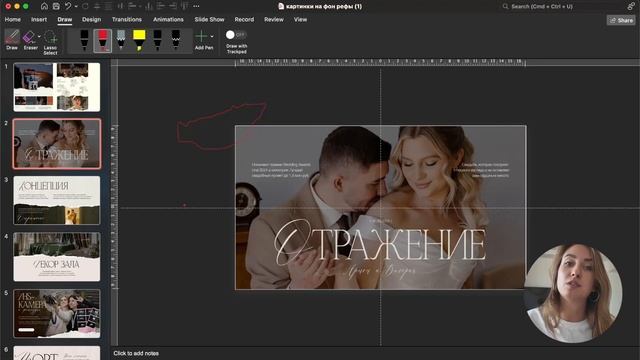The image size is (640, 360).
Task: Pick the red pen
Action: point(102,40)
